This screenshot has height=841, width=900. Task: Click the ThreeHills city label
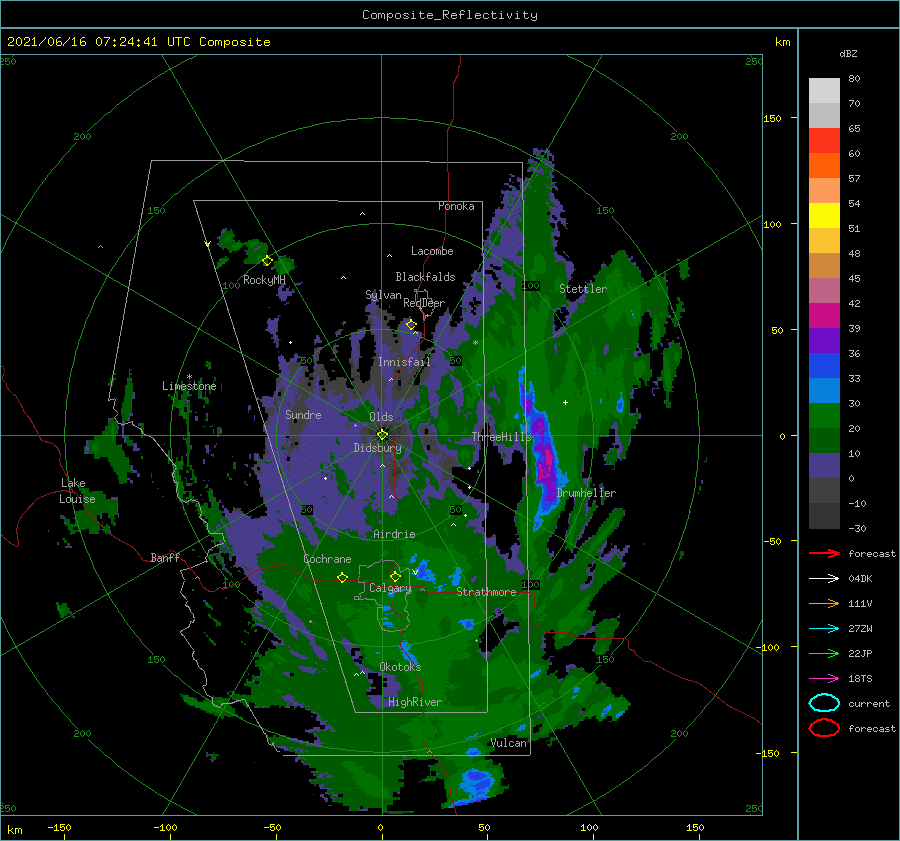click(501, 437)
